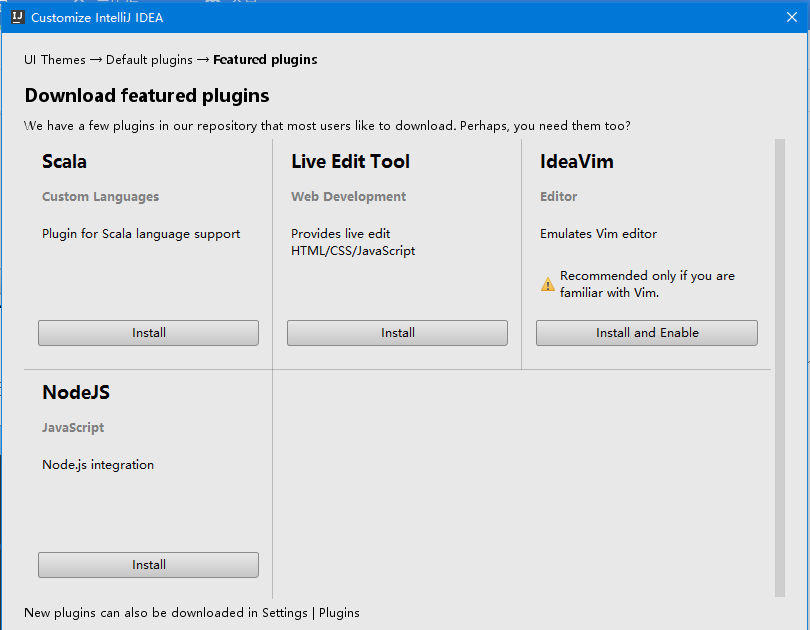
Task: Click the Settings | Plugins footer note
Action: point(192,613)
